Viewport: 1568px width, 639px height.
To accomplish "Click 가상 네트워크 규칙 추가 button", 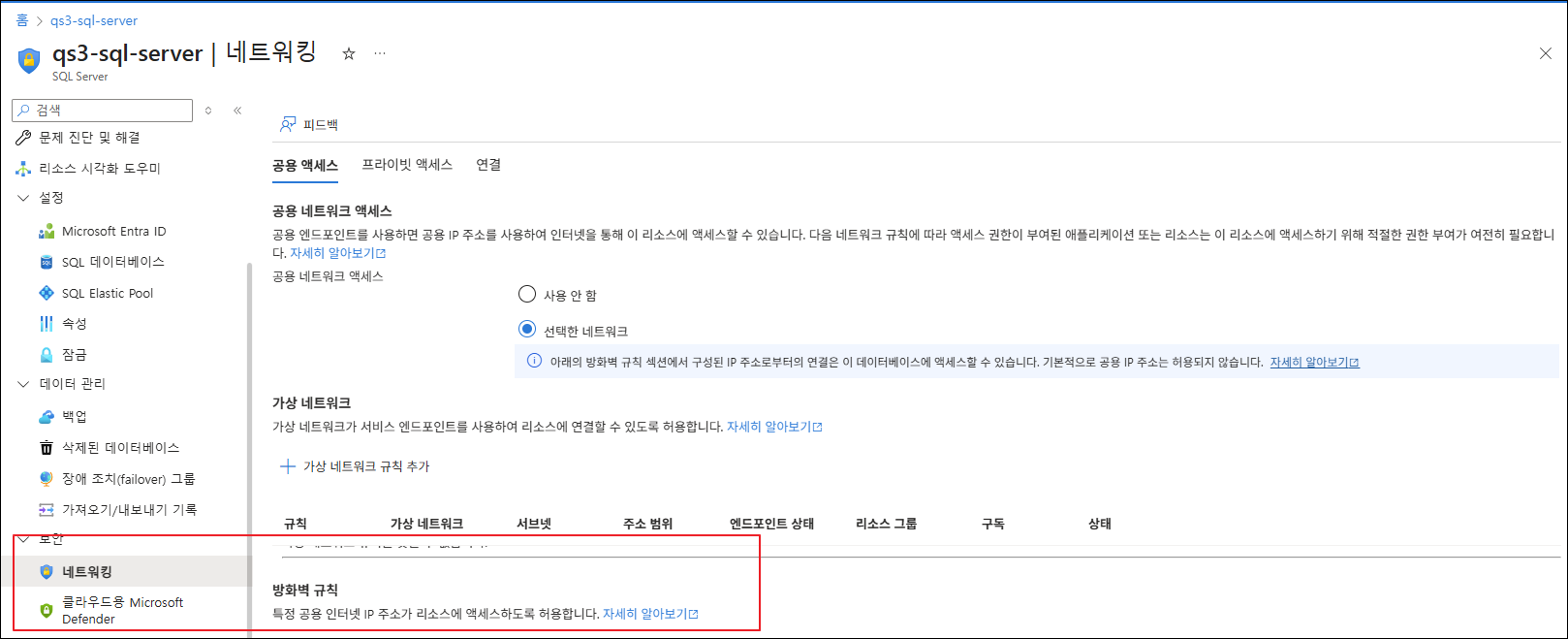I will coord(356,466).
